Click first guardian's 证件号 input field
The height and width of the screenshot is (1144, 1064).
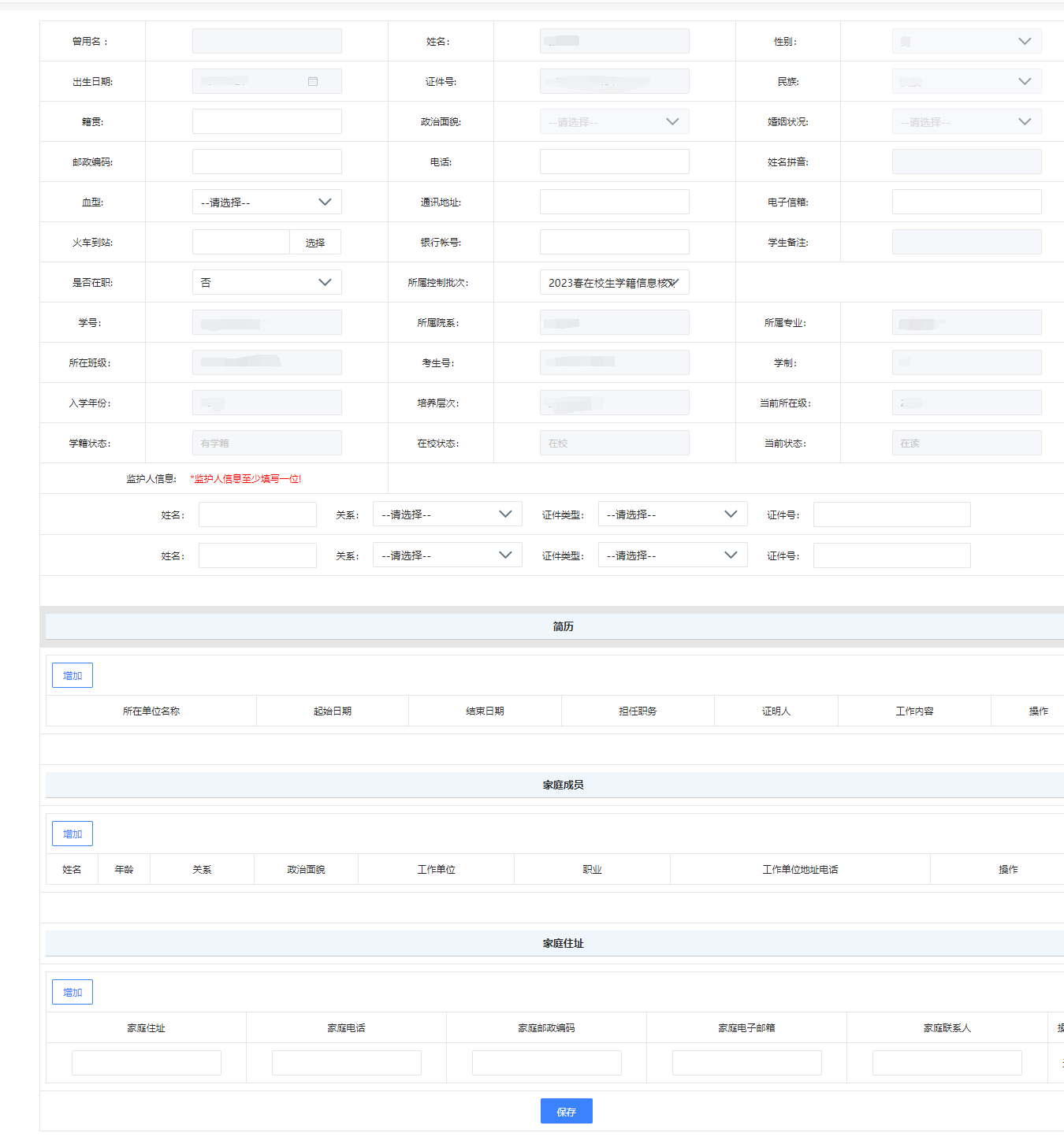pyautogui.click(x=891, y=514)
